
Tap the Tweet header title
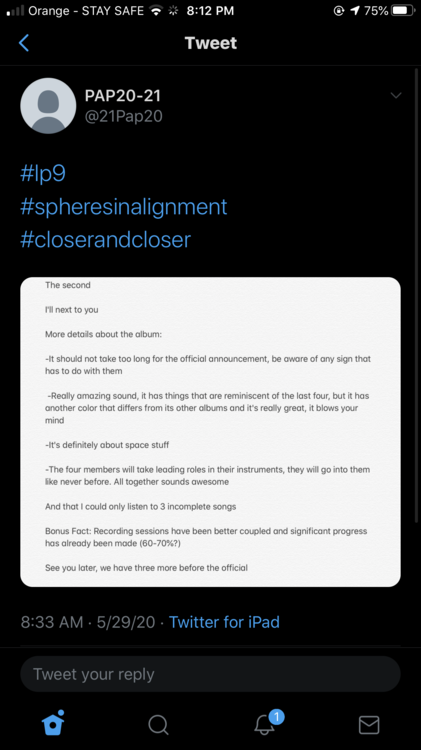(211, 43)
